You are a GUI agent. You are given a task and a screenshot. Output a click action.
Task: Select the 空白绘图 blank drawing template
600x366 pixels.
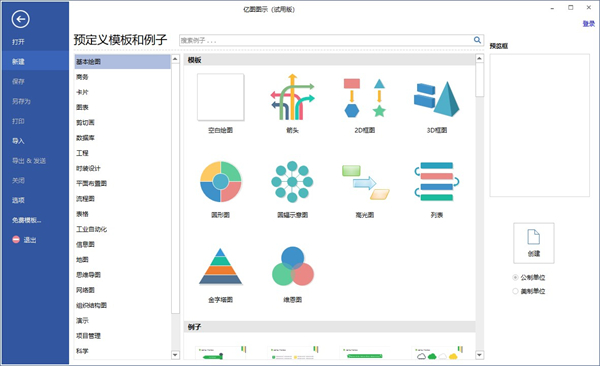[220, 97]
